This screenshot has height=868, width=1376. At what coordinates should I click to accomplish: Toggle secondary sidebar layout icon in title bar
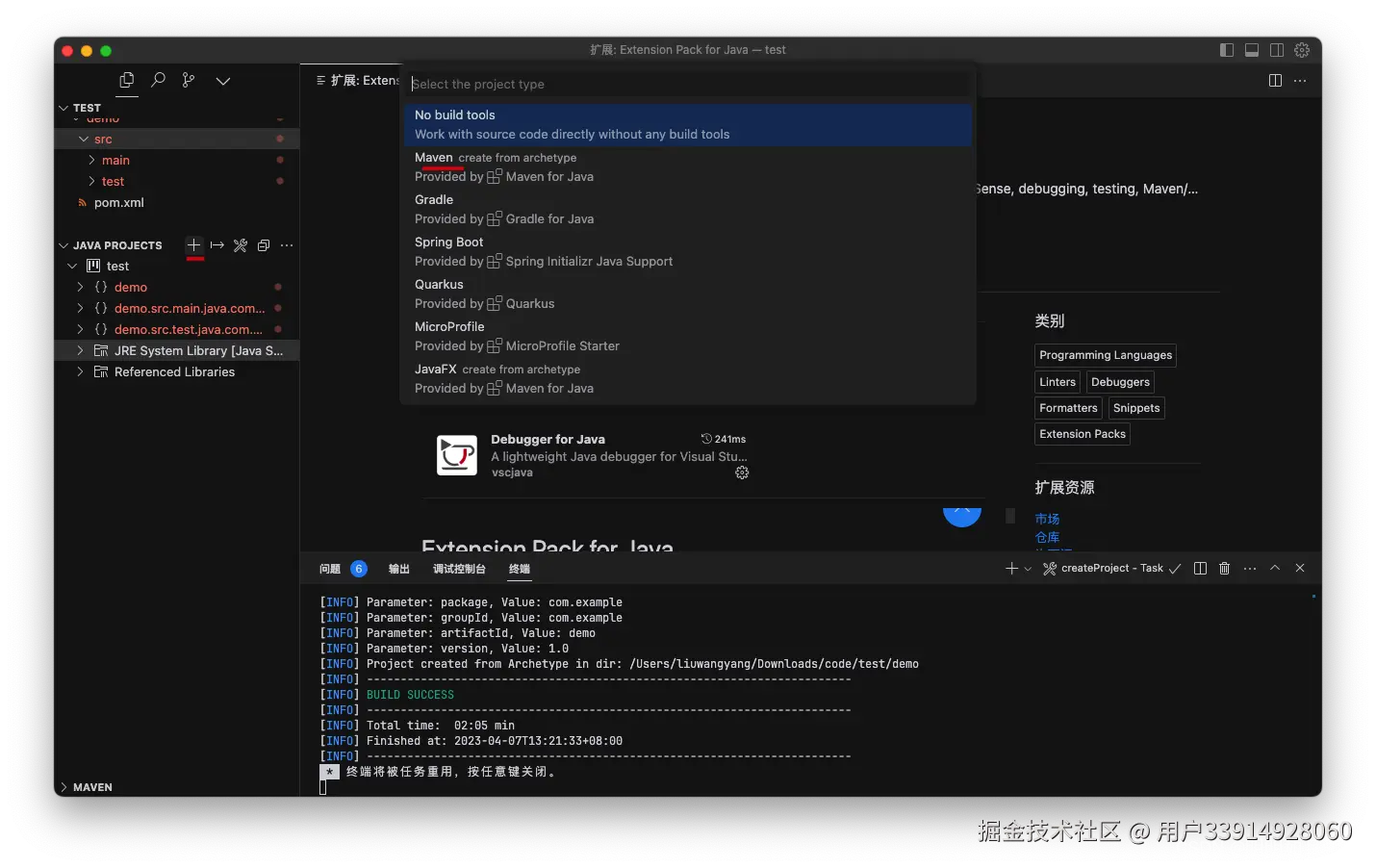pos(1277,50)
